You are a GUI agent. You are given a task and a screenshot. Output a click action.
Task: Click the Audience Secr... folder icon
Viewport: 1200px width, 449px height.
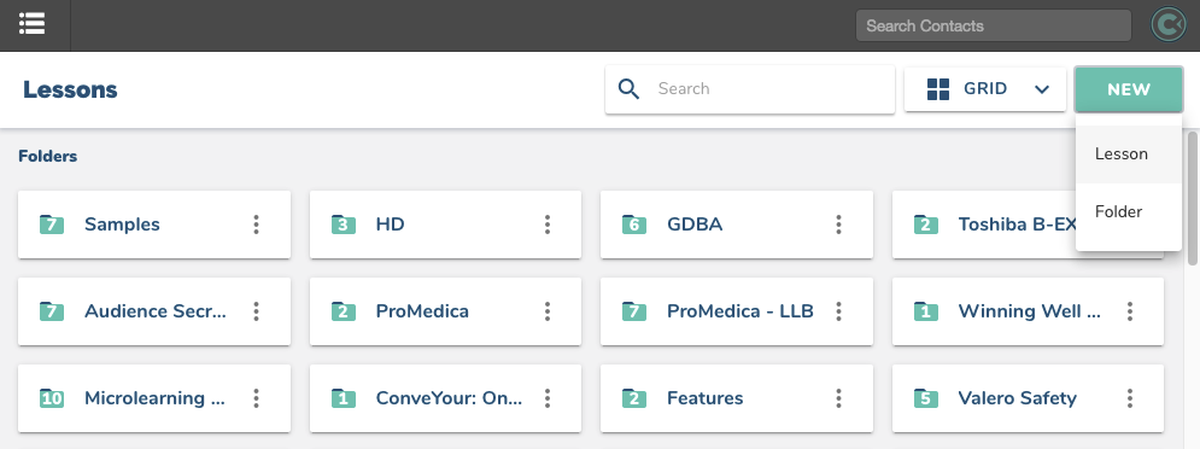(x=52, y=312)
